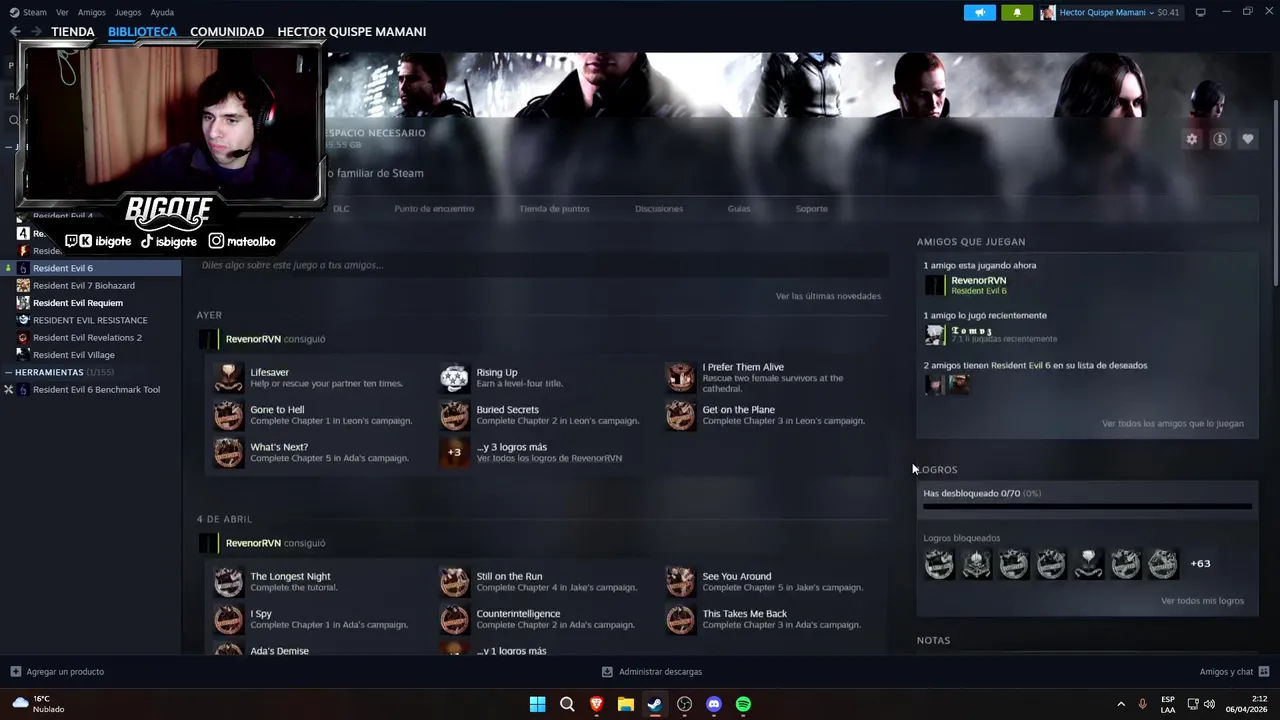Click Ver las últimas novedades link
This screenshot has width=1280, height=720.
click(828, 296)
